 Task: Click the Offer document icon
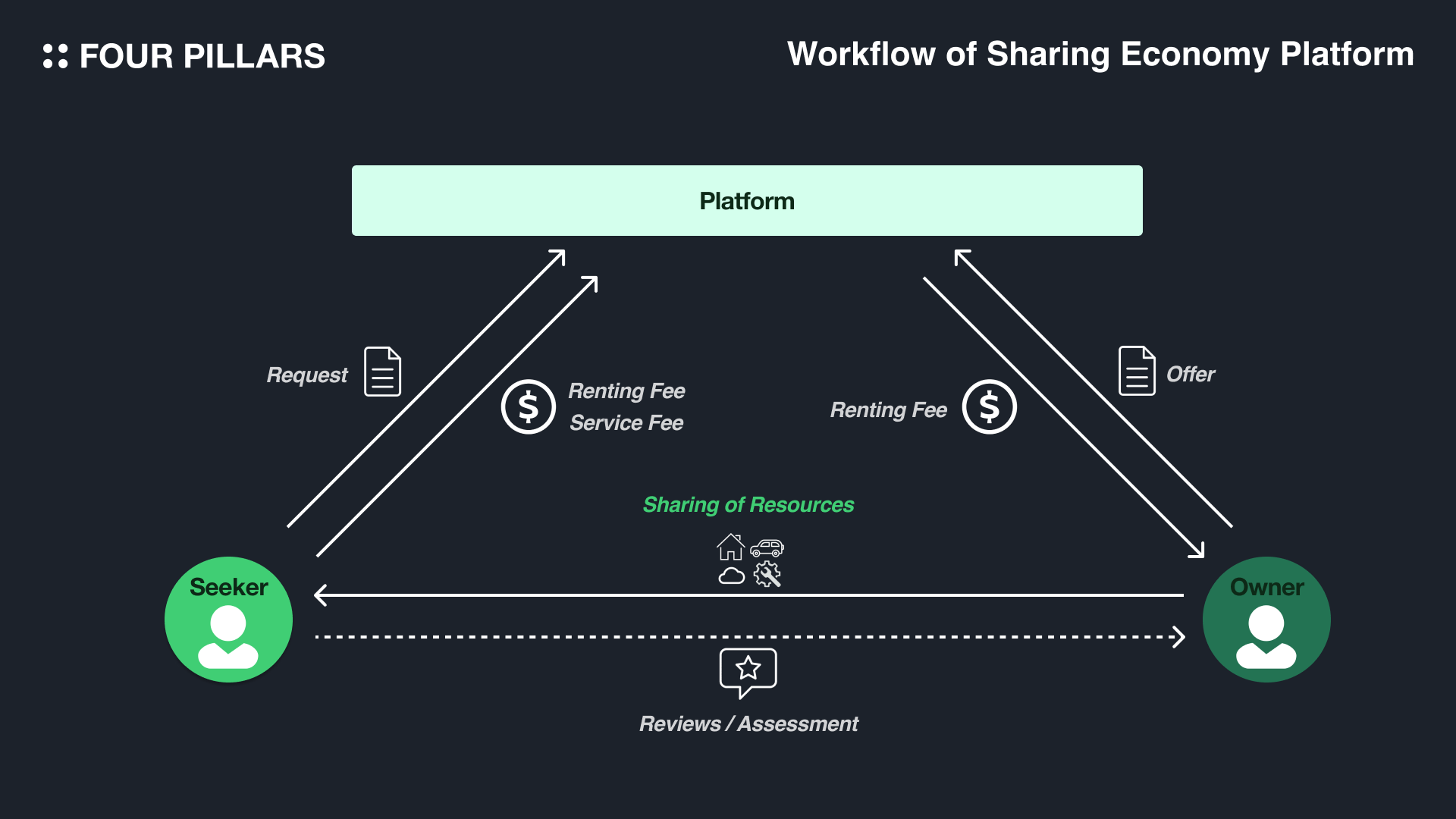point(1137,371)
